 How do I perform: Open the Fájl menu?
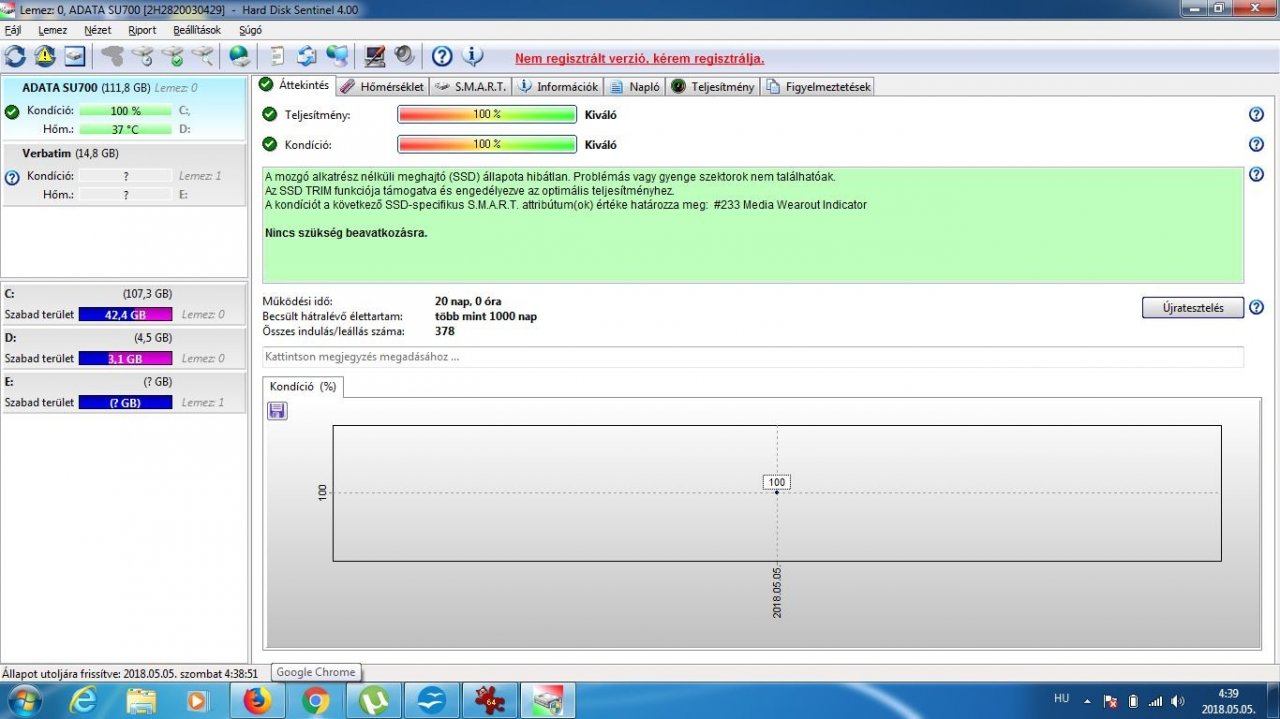13,30
